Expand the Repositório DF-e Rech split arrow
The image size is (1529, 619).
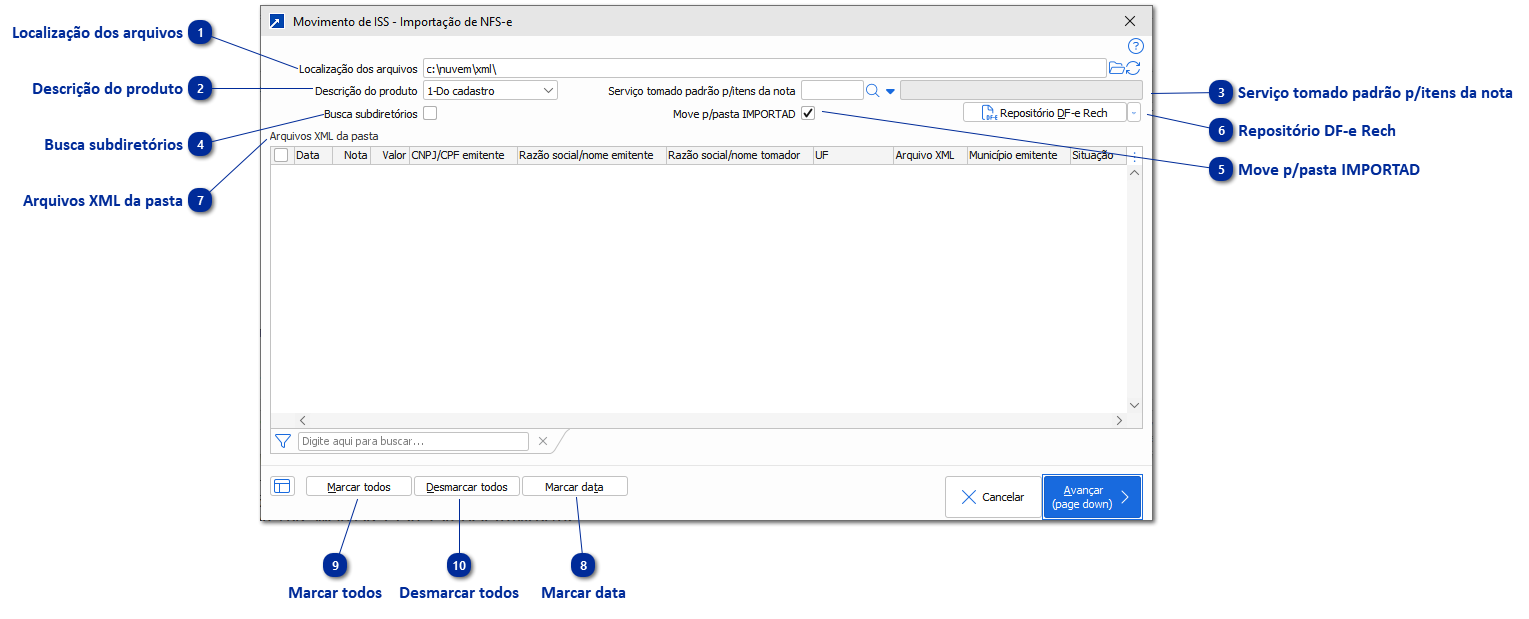(x=1133, y=113)
